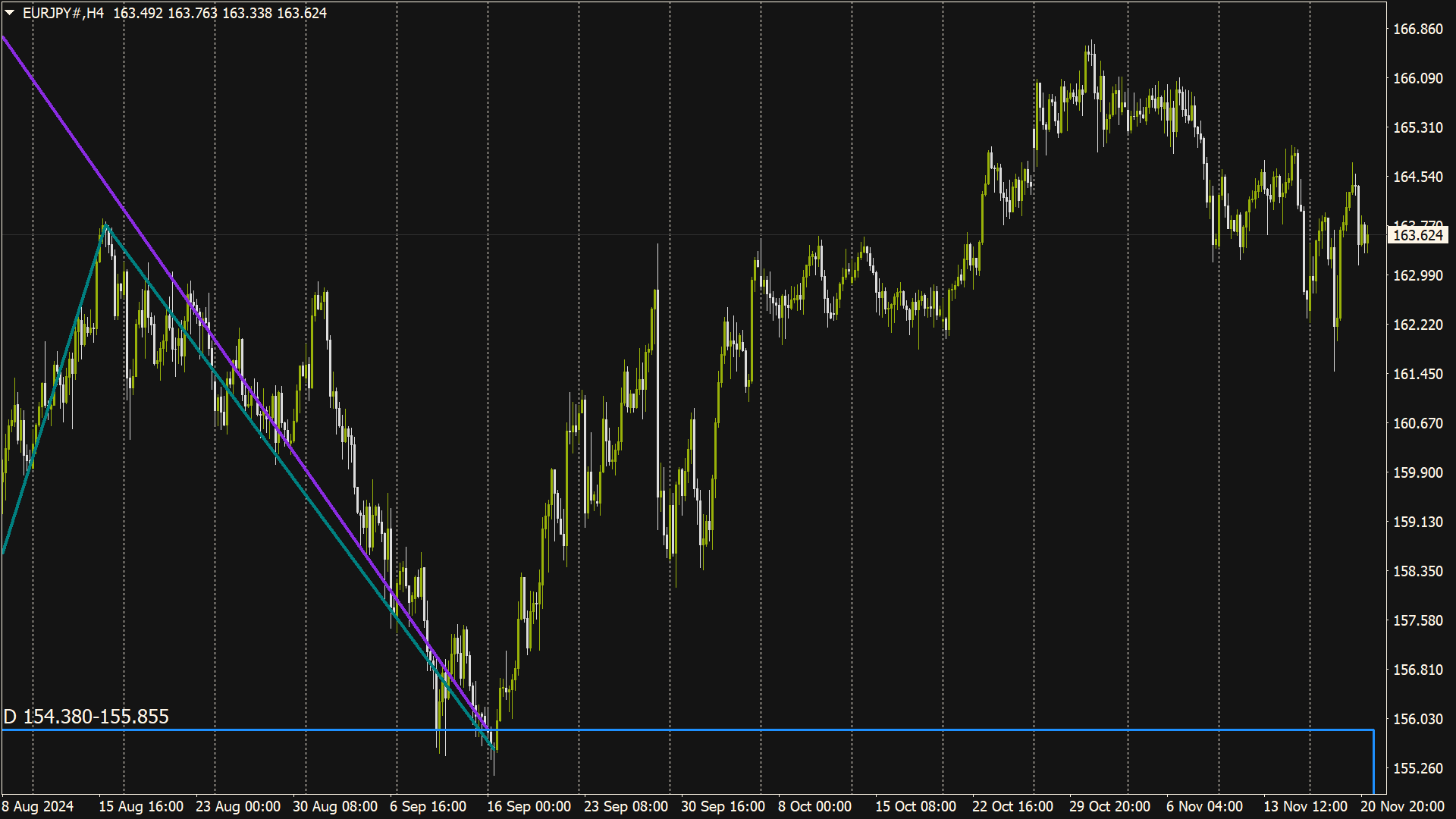Click the time label 30 Aug 08:00
The image size is (1456, 819).
335,806
